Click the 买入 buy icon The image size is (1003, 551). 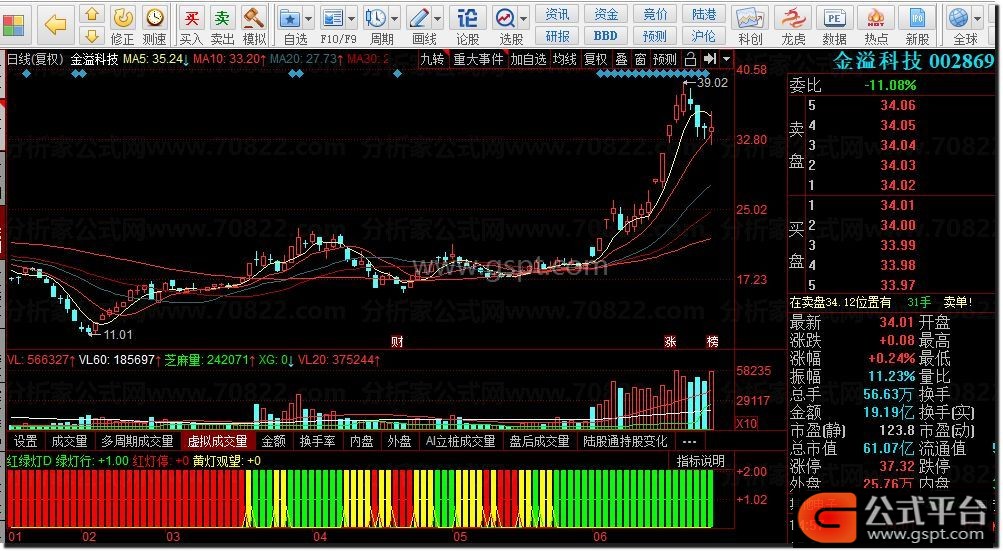191,18
